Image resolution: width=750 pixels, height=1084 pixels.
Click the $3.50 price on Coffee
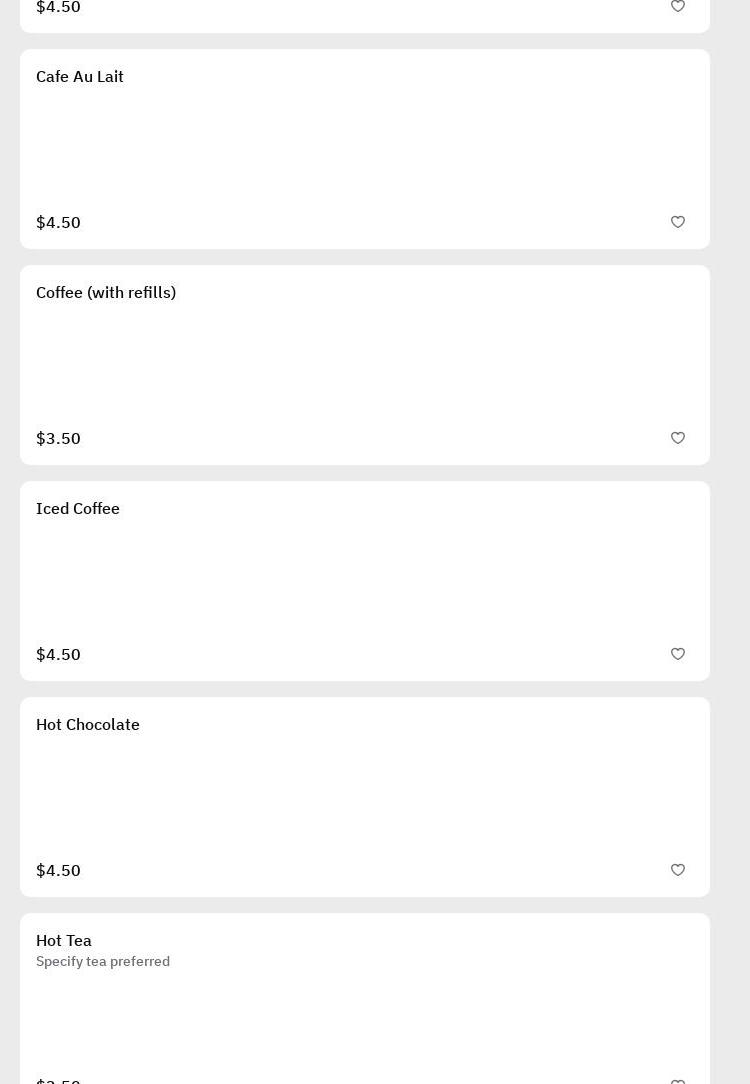pos(58,439)
